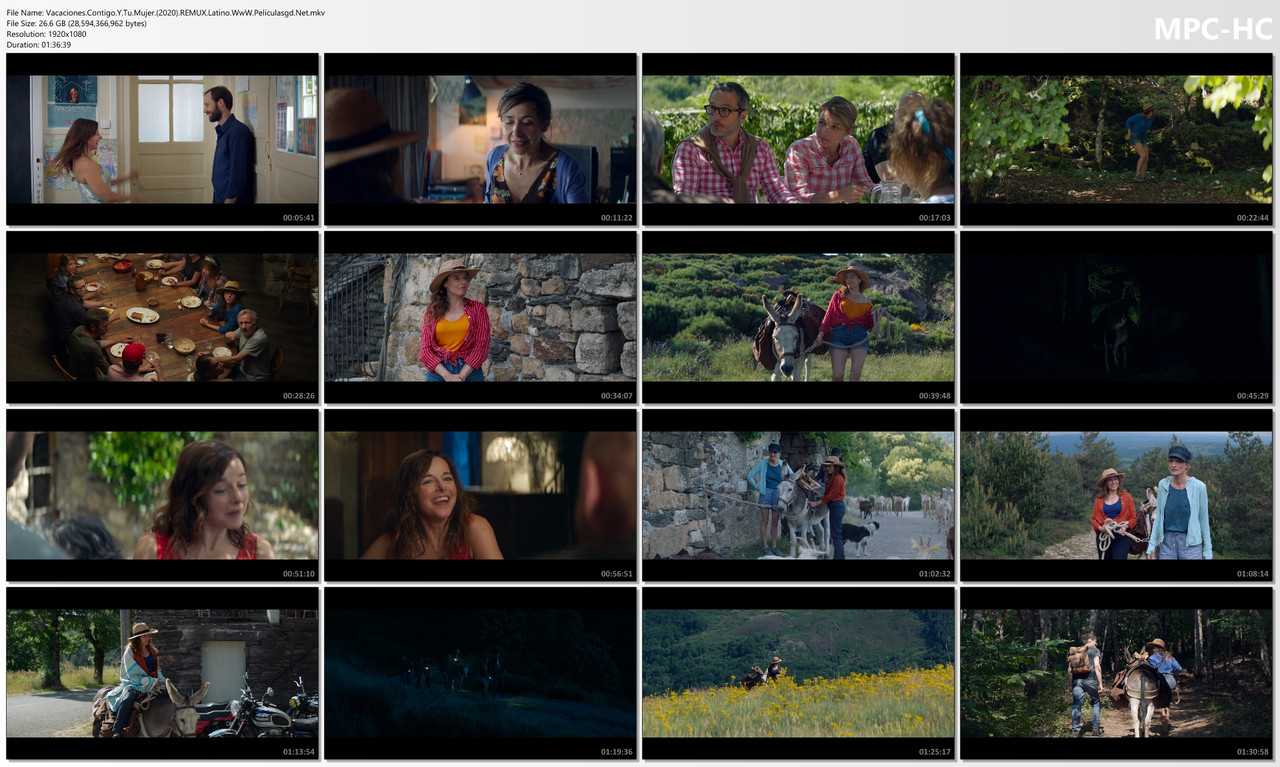Click the thumbnail at timestamp 00:17:03

click(798, 139)
